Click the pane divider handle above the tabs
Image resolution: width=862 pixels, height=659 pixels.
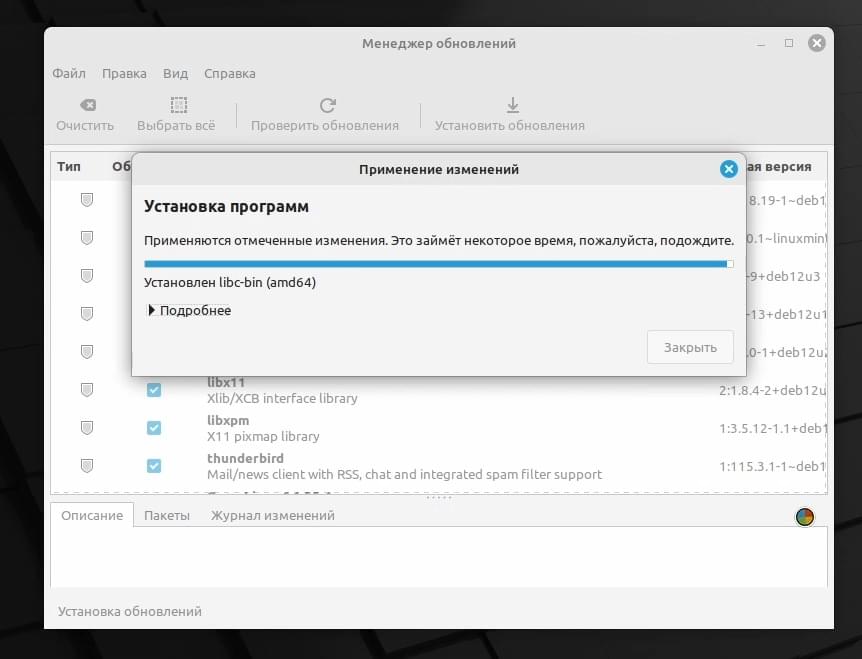439,497
